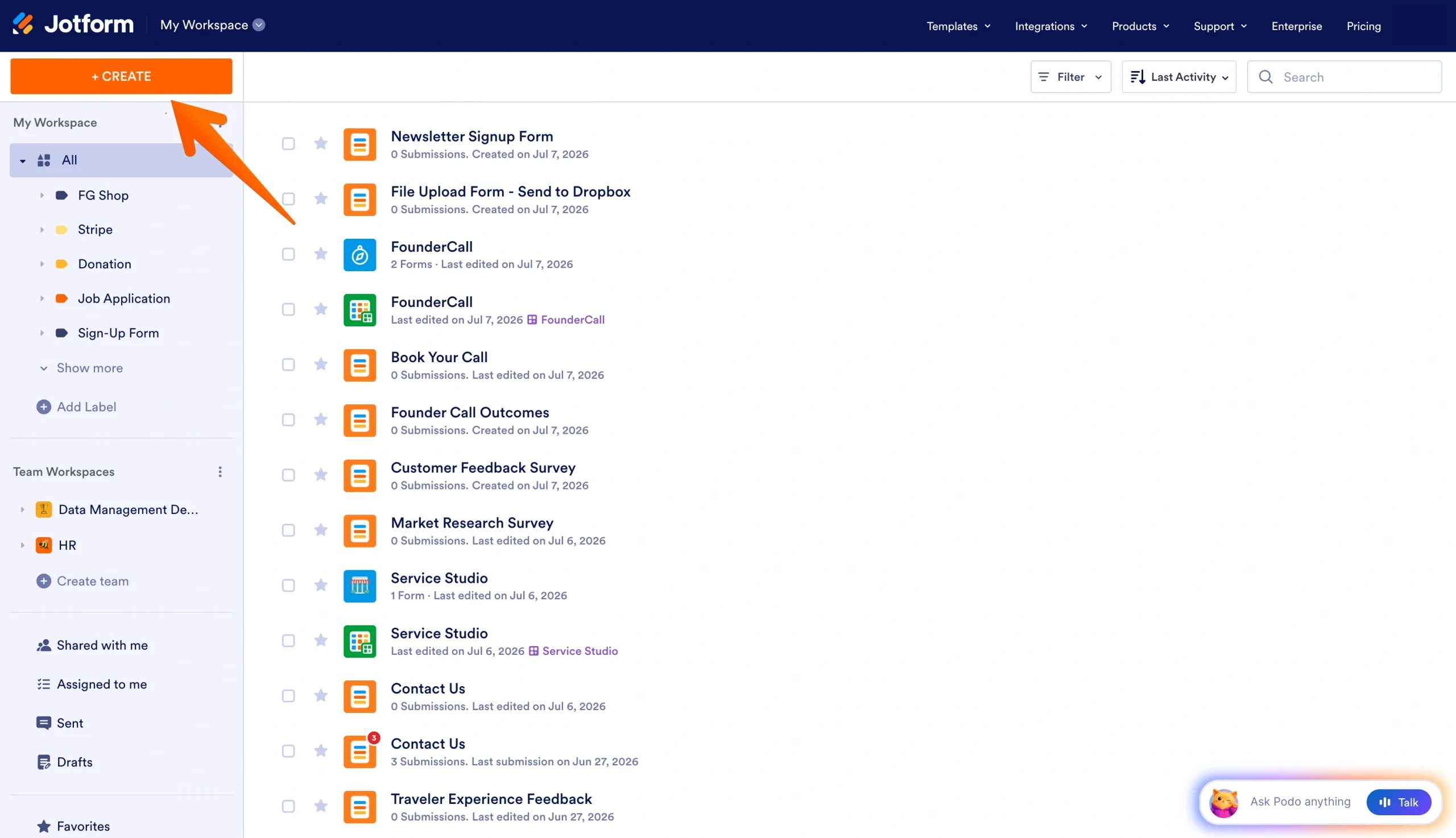Open the Filter dropdown

click(x=1070, y=77)
